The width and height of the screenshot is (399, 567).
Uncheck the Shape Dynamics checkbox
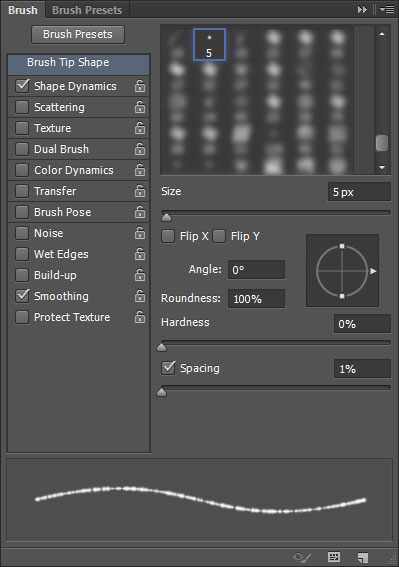pyautogui.click(x=22, y=86)
